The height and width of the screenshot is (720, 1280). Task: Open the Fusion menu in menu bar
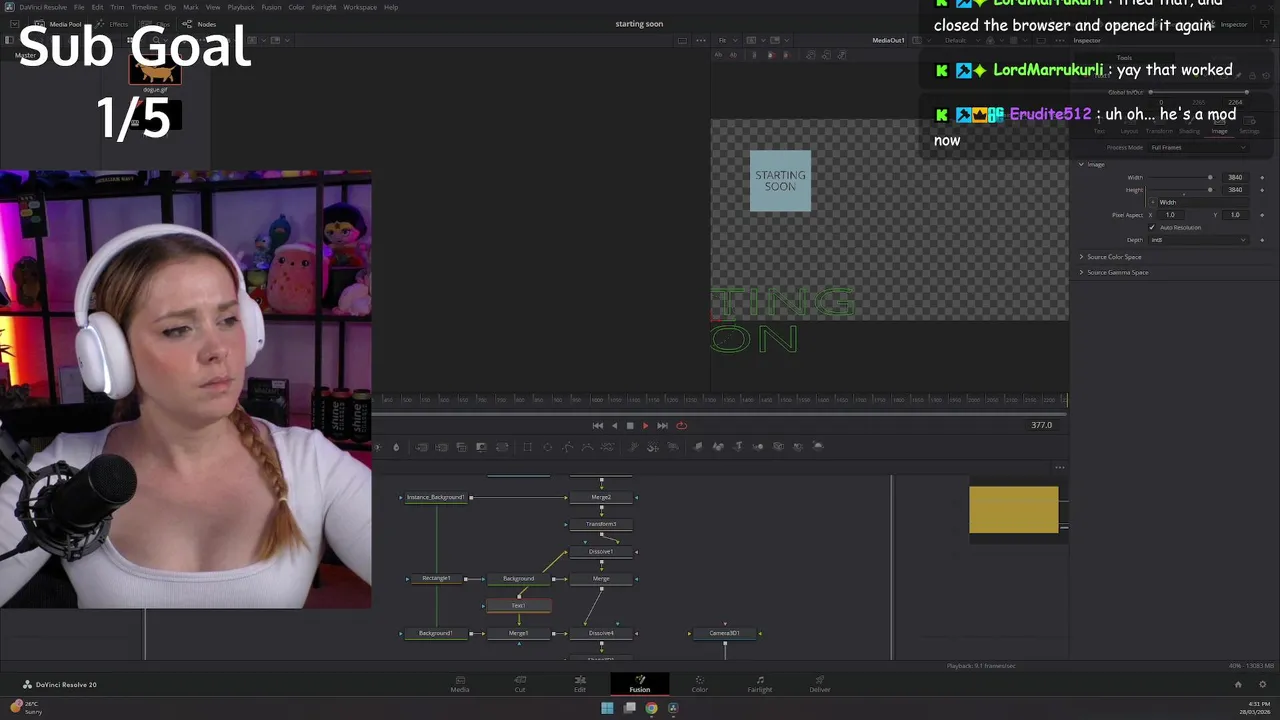[x=271, y=7]
